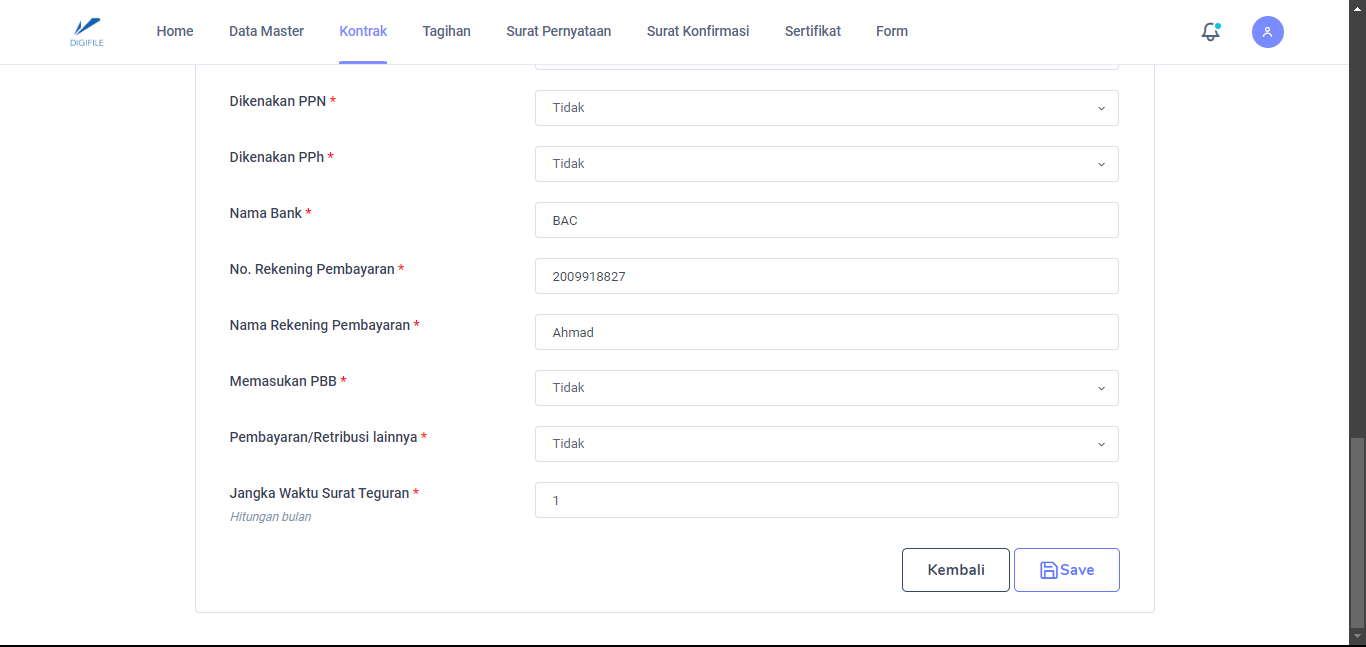
Task: Open the Dikenakan PPh dropdown
Action: (826, 164)
